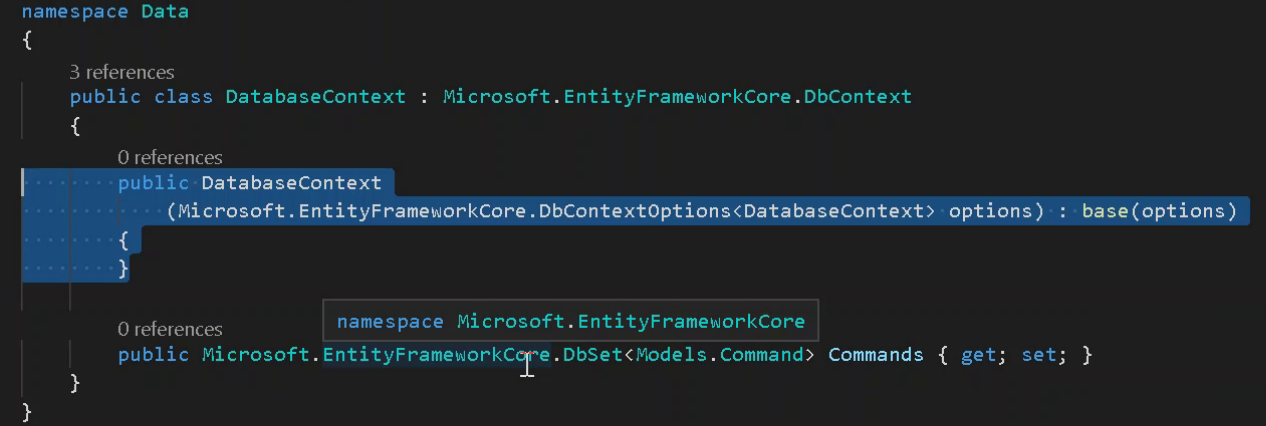Click '0 references' above the Commands property
This screenshot has height=426, width=1266.
point(170,329)
